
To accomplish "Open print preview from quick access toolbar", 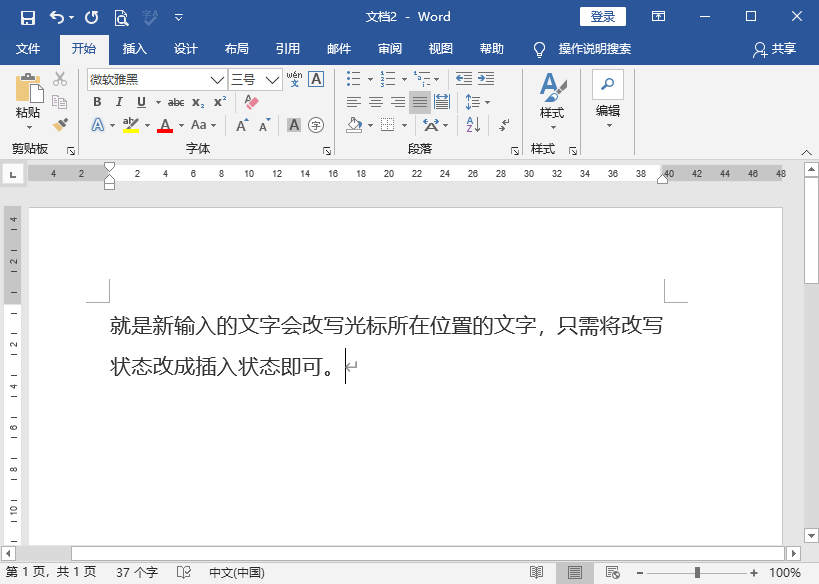I will point(121,18).
